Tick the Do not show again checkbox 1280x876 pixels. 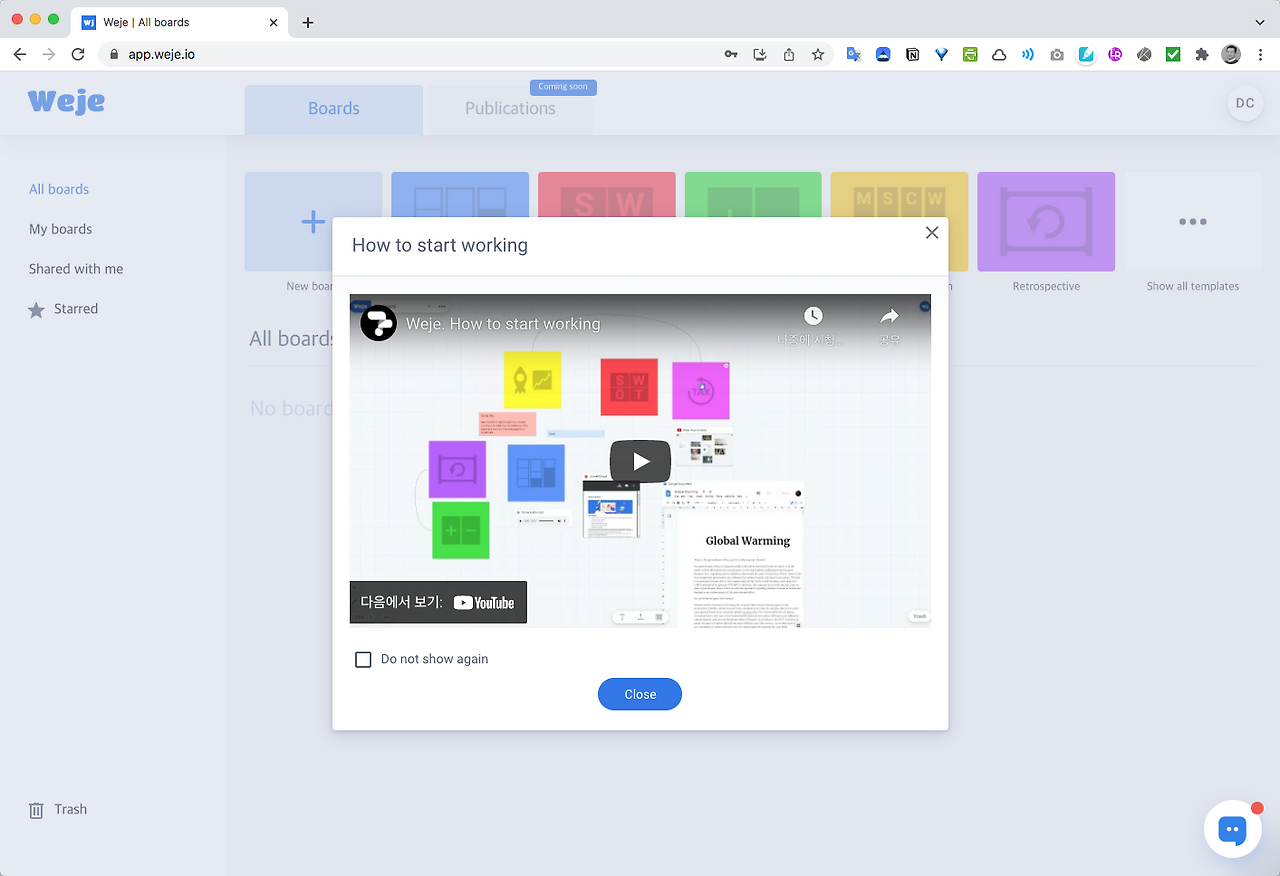pyautogui.click(x=363, y=659)
